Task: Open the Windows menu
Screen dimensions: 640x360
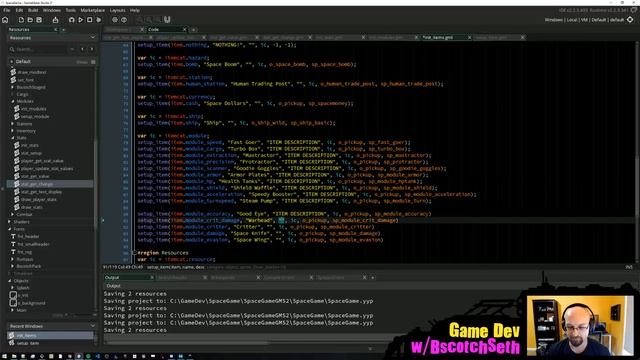Action: coord(52,10)
